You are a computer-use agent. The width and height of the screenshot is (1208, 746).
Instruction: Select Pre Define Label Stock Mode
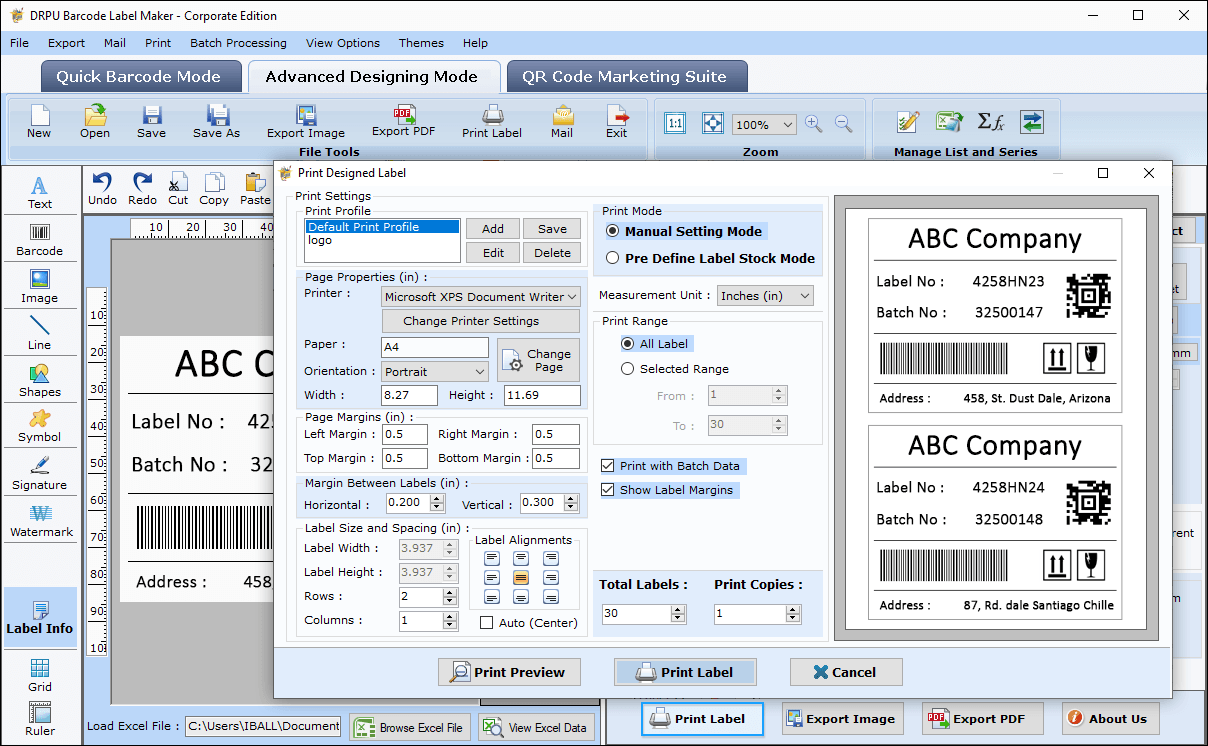click(613, 258)
